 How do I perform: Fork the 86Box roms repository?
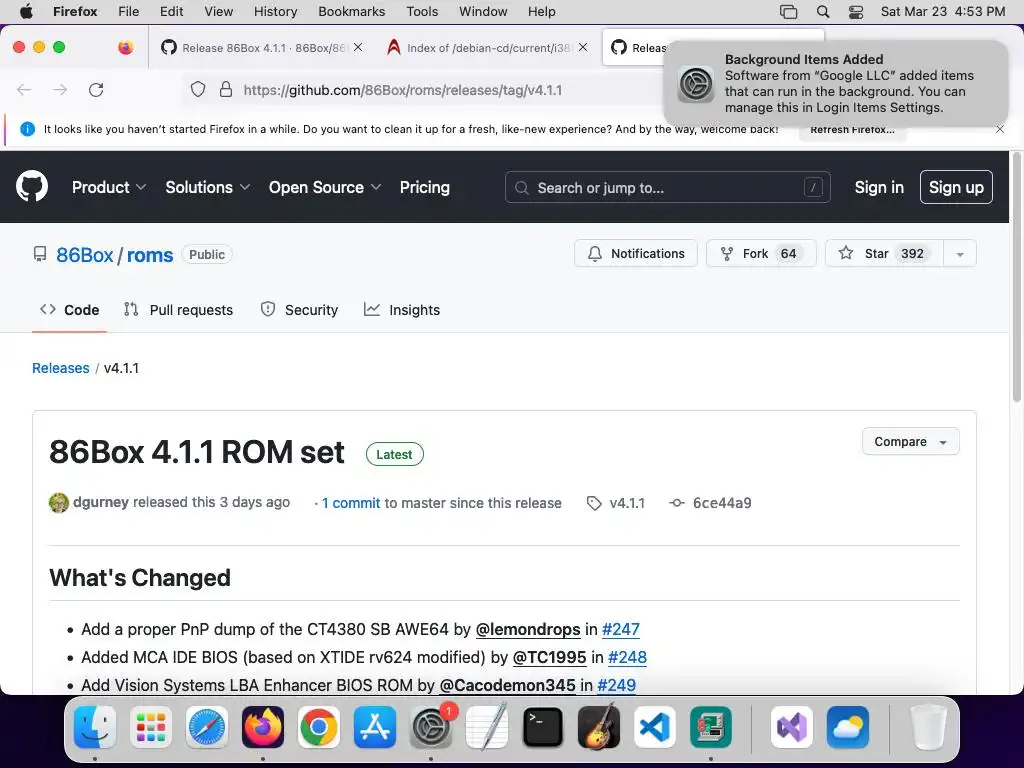click(x=761, y=253)
